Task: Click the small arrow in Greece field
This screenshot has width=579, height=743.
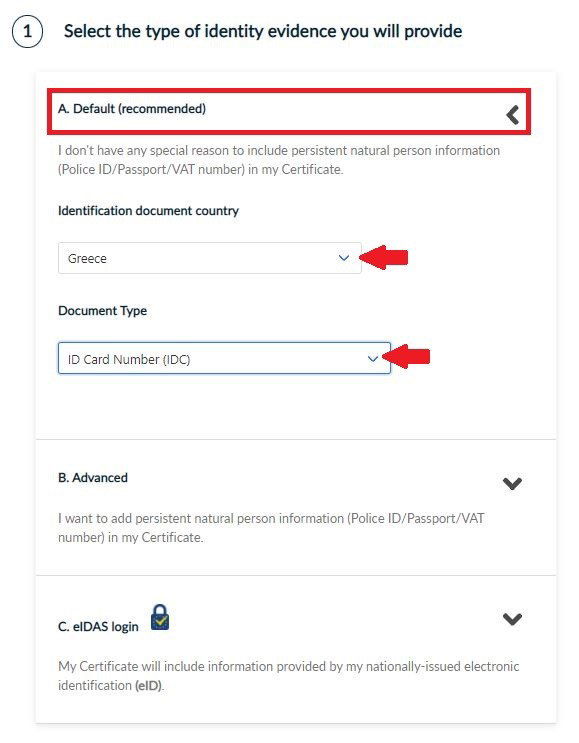Action: coord(344,258)
